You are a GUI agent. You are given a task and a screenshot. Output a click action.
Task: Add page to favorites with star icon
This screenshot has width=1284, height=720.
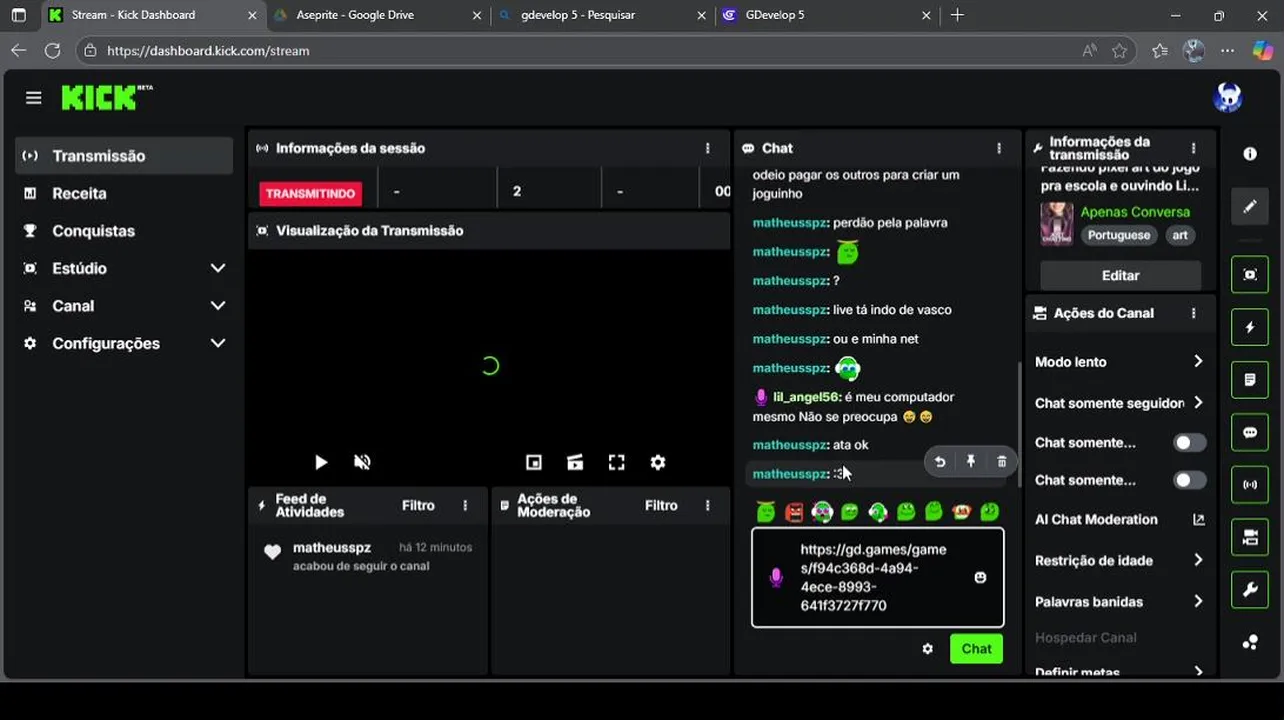click(x=1119, y=50)
